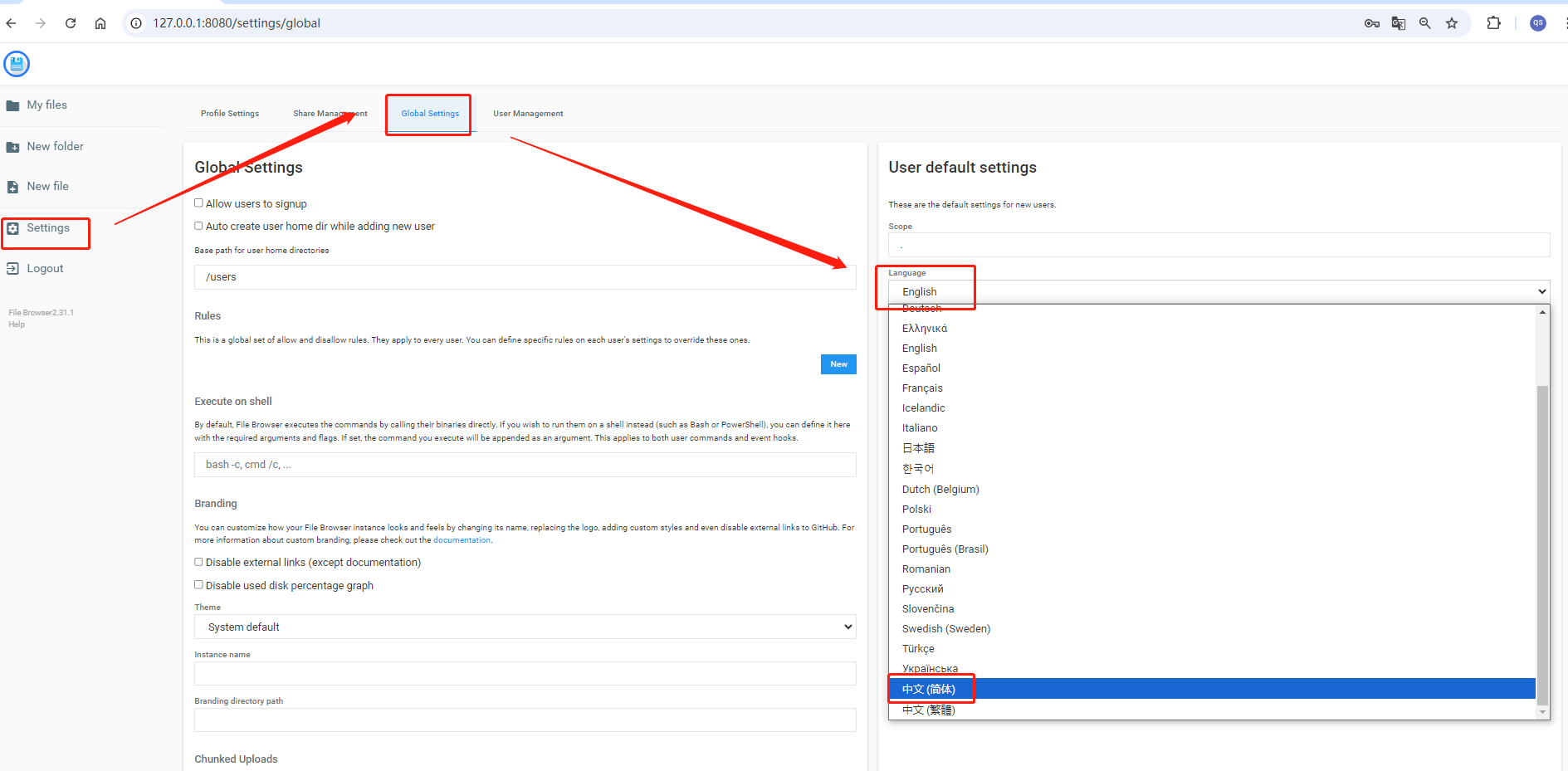This screenshot has width=1568, height=771.
Task: Click the bash -c shell command field
Action: [525, 465]
